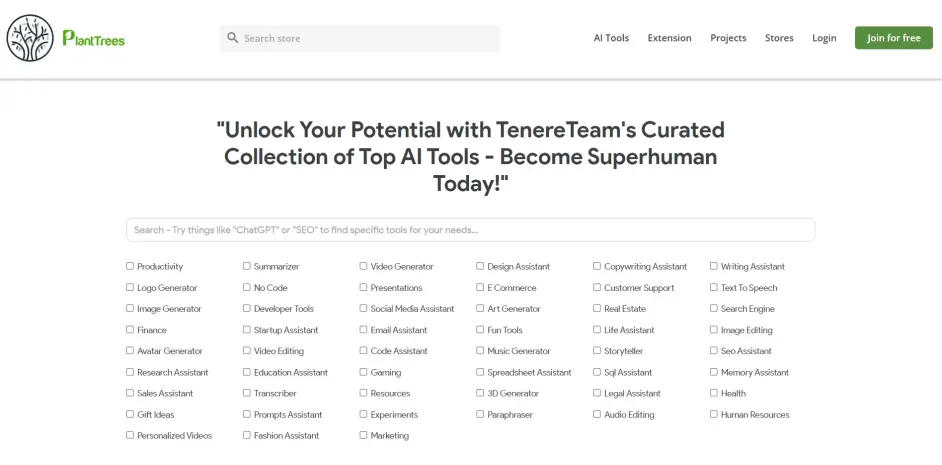This screenshot has width=942, height=465.
Task: Click the magnifying glass search icon
Action: (232, 38)
